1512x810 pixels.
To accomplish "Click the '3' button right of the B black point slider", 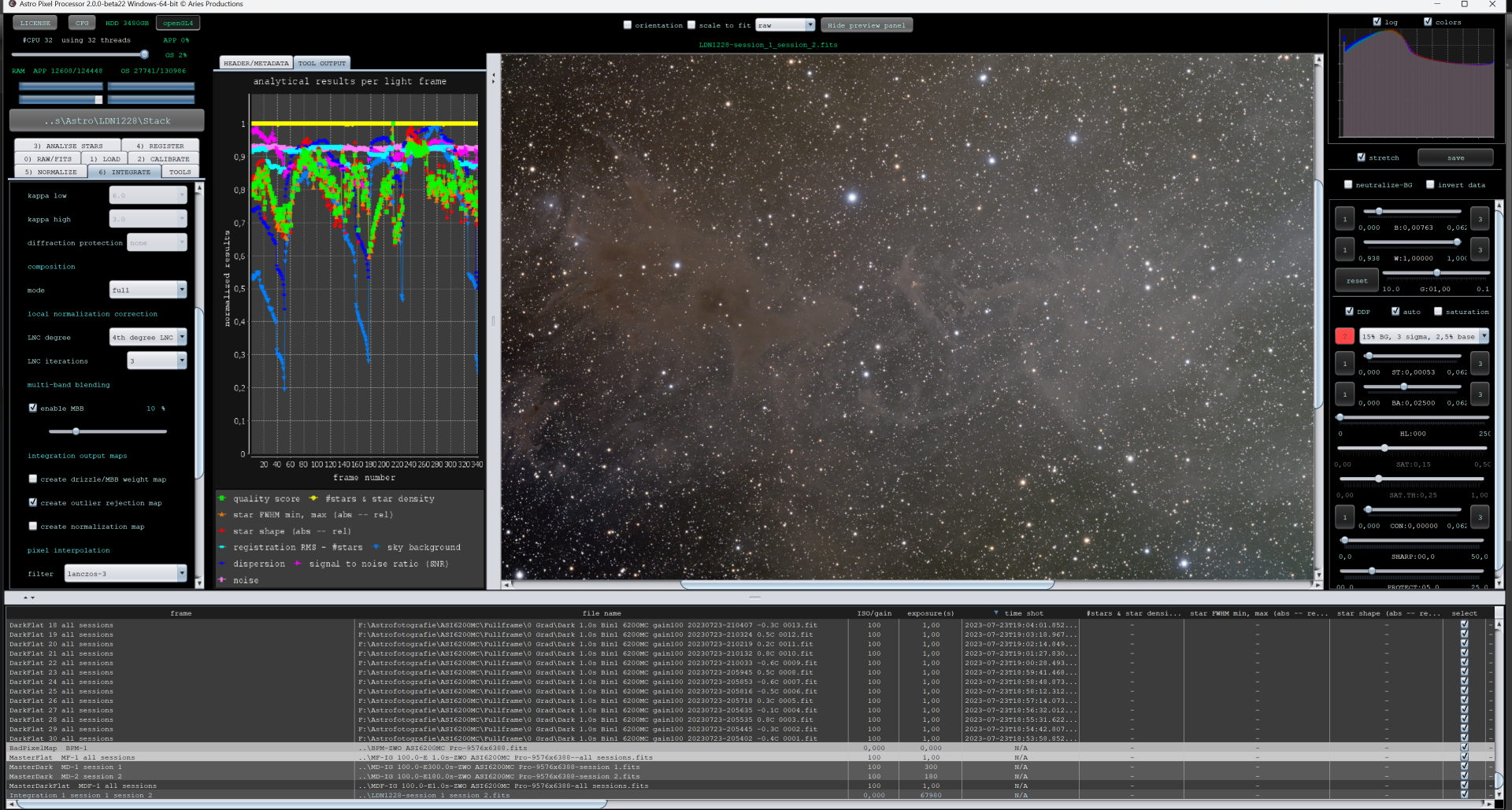I will [1479, 219].
